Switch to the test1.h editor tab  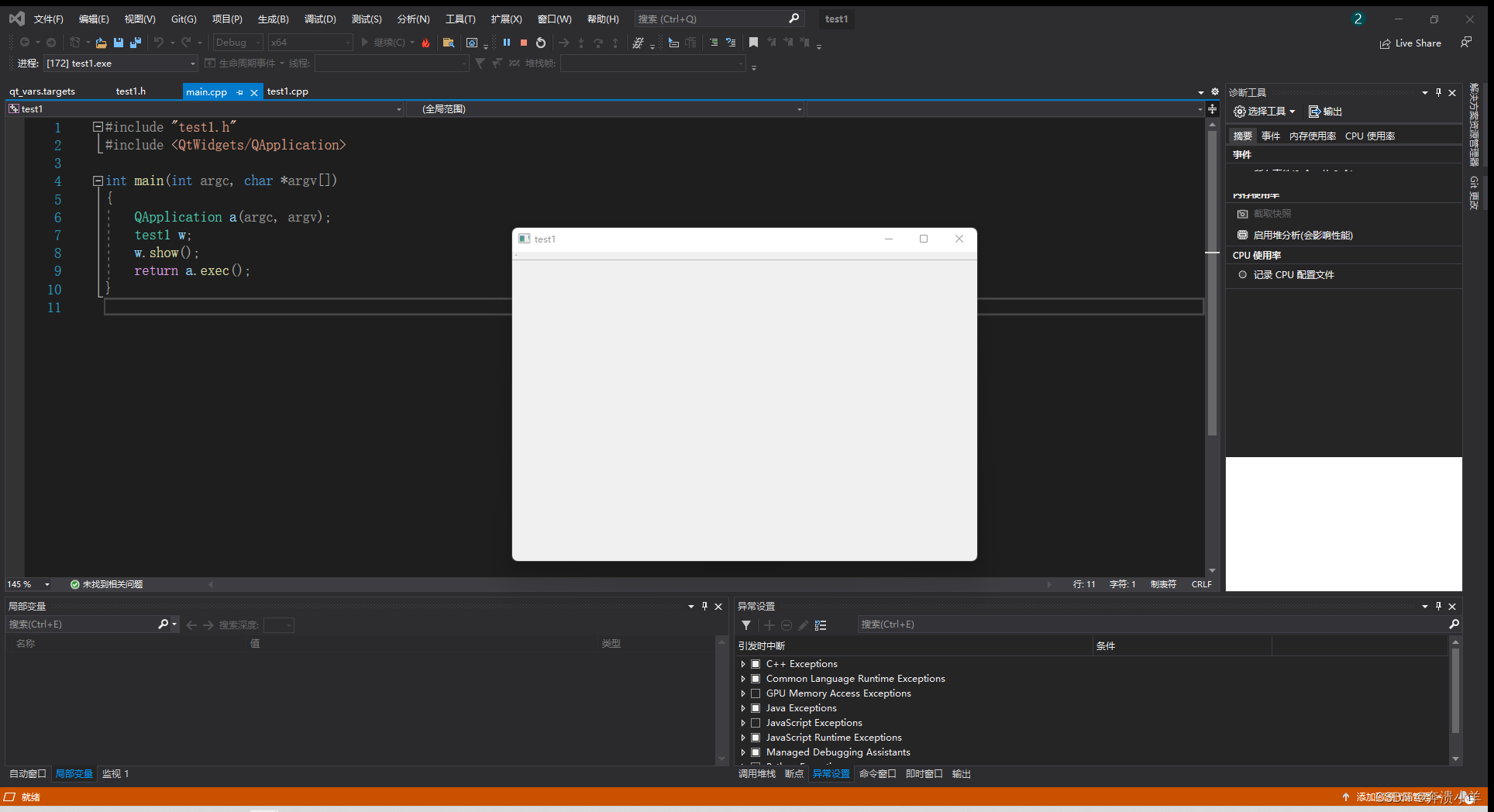[131, 91]
